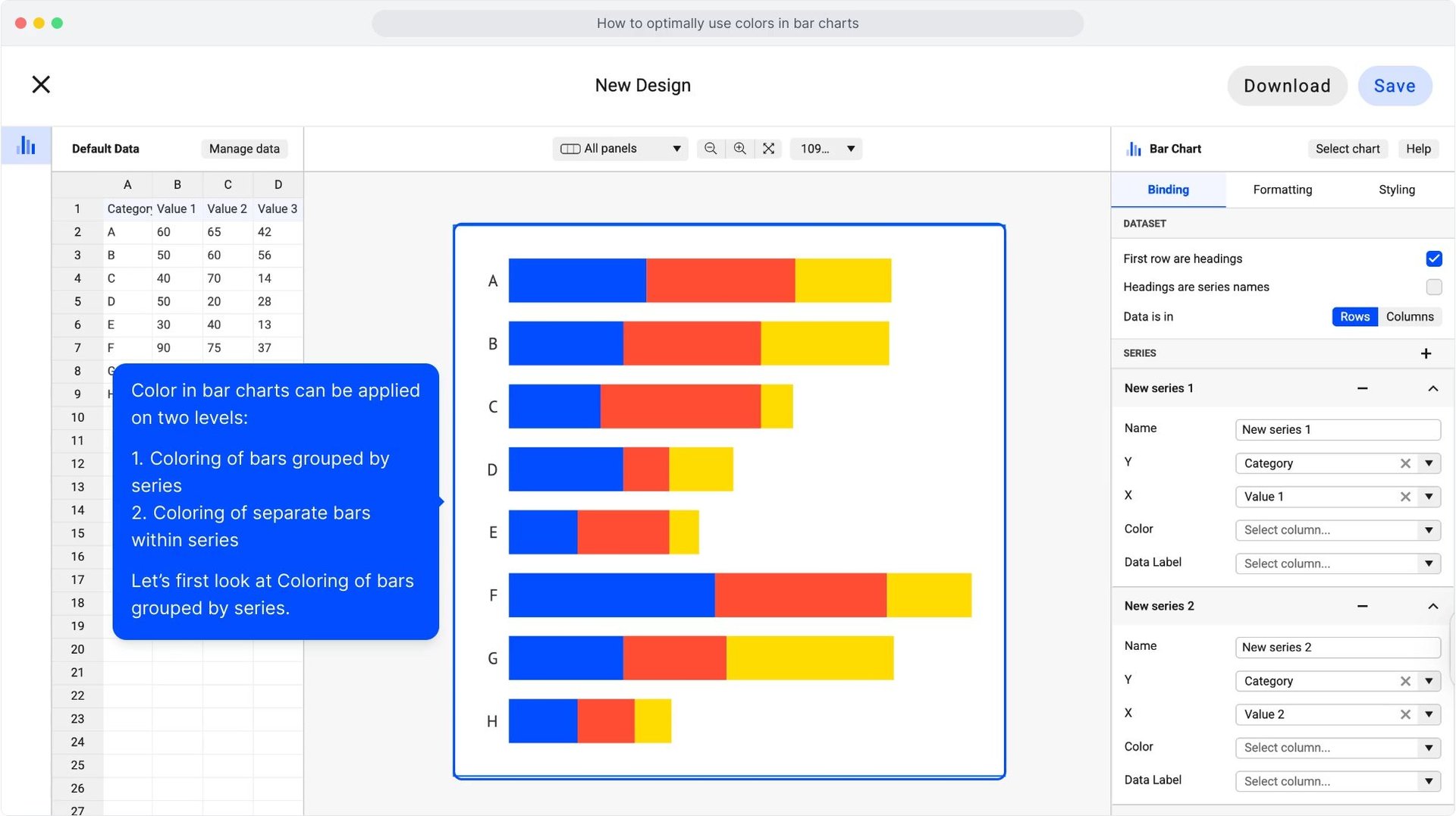The image size is (1456, 816).
Task: Zoom in using the magnifier plus icon
Action: coord(739,149)
